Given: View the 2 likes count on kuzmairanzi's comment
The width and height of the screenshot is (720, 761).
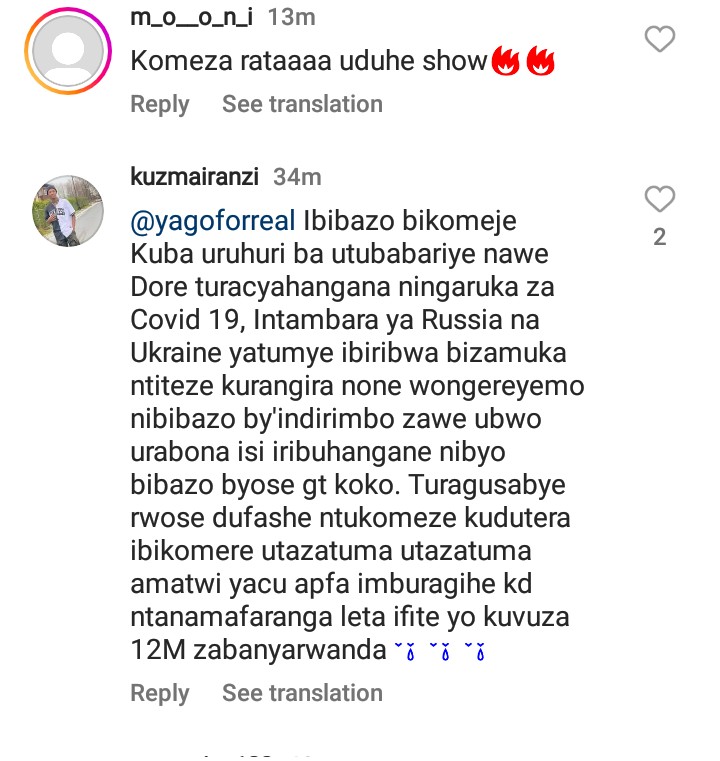Looking at the screenshot, I should (x=659, y=237).
